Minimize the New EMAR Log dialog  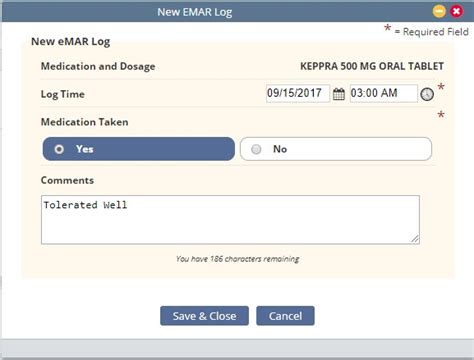[439, 12]
